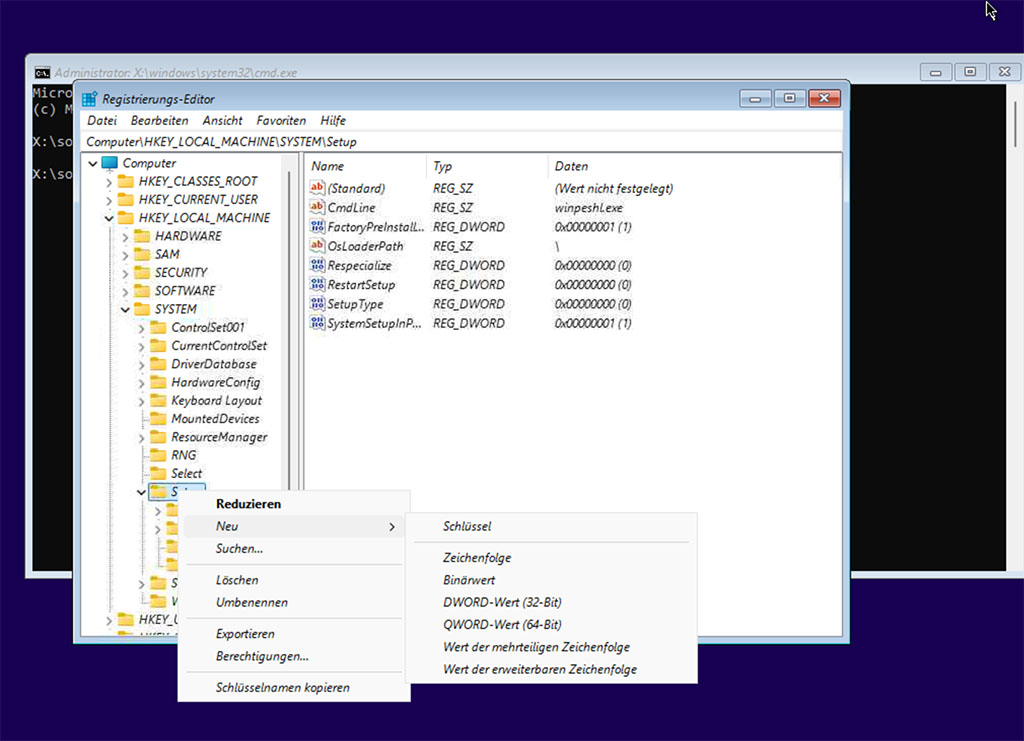Expand the Keyboard Layout key

pos(142,402)
